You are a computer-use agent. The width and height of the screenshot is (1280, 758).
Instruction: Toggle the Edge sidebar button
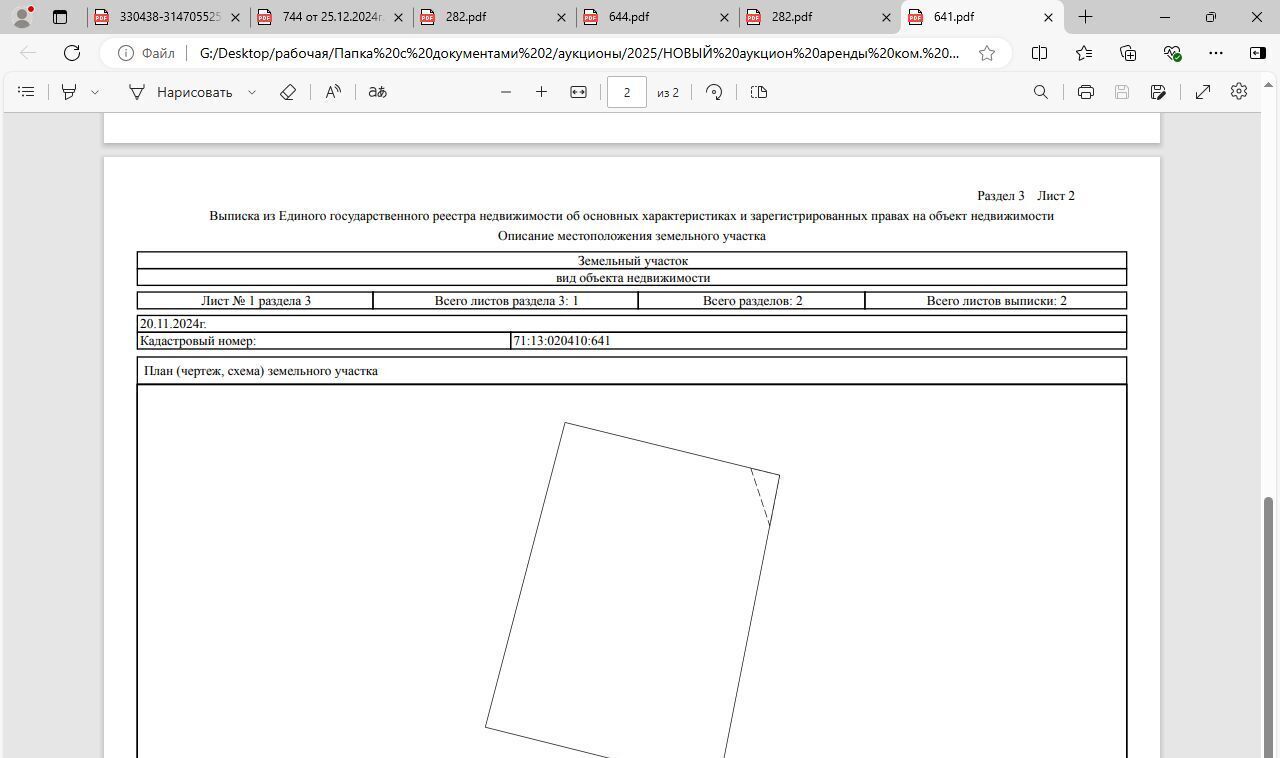click(1258, 53)
